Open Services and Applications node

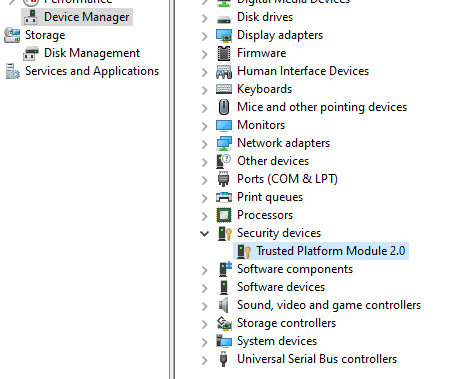92,71
